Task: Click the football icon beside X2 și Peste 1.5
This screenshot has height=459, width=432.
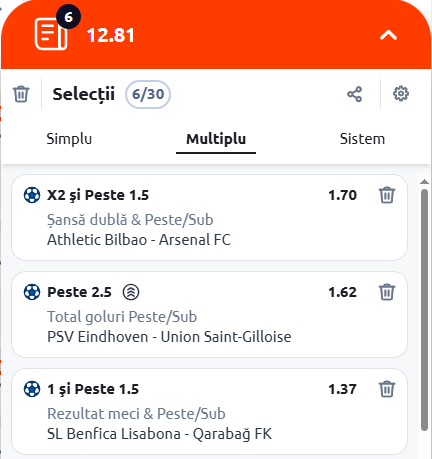Action: [x=32, y=195]
